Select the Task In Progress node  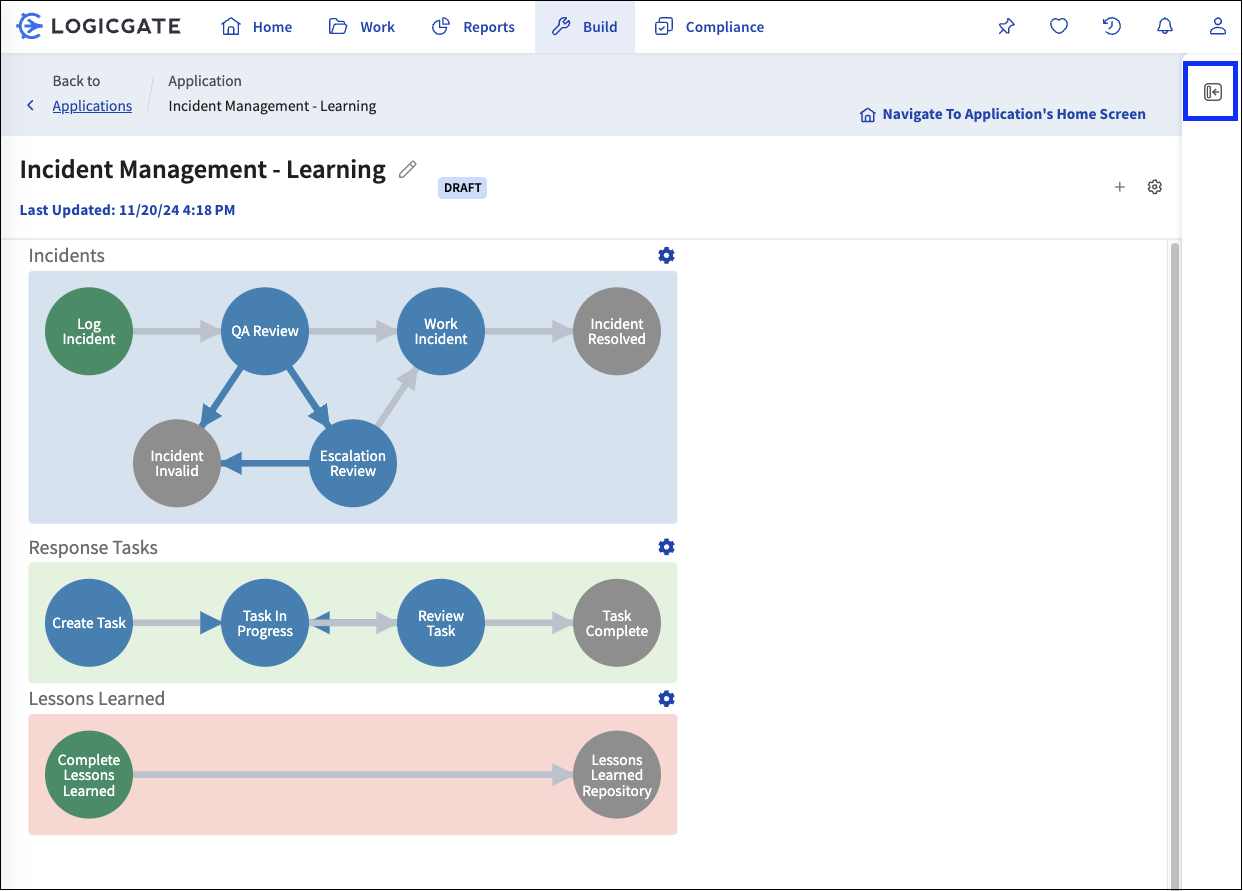point(265,623)
